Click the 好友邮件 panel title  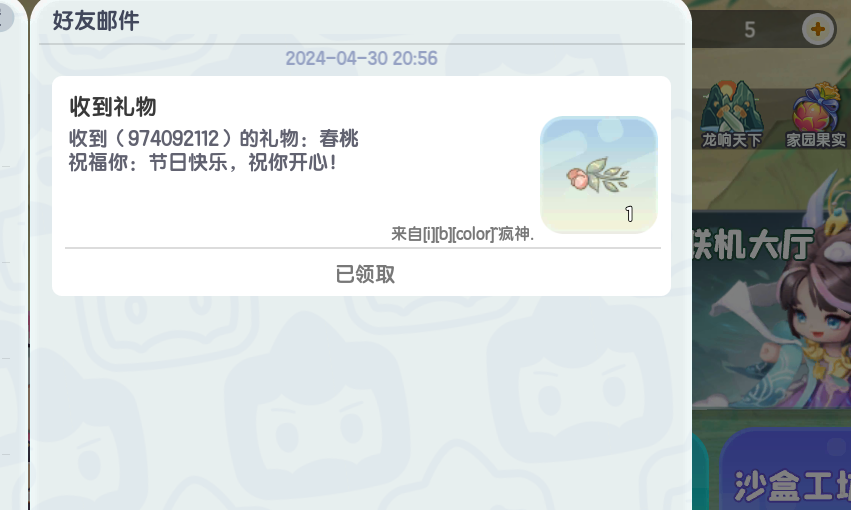coord(96,21)
